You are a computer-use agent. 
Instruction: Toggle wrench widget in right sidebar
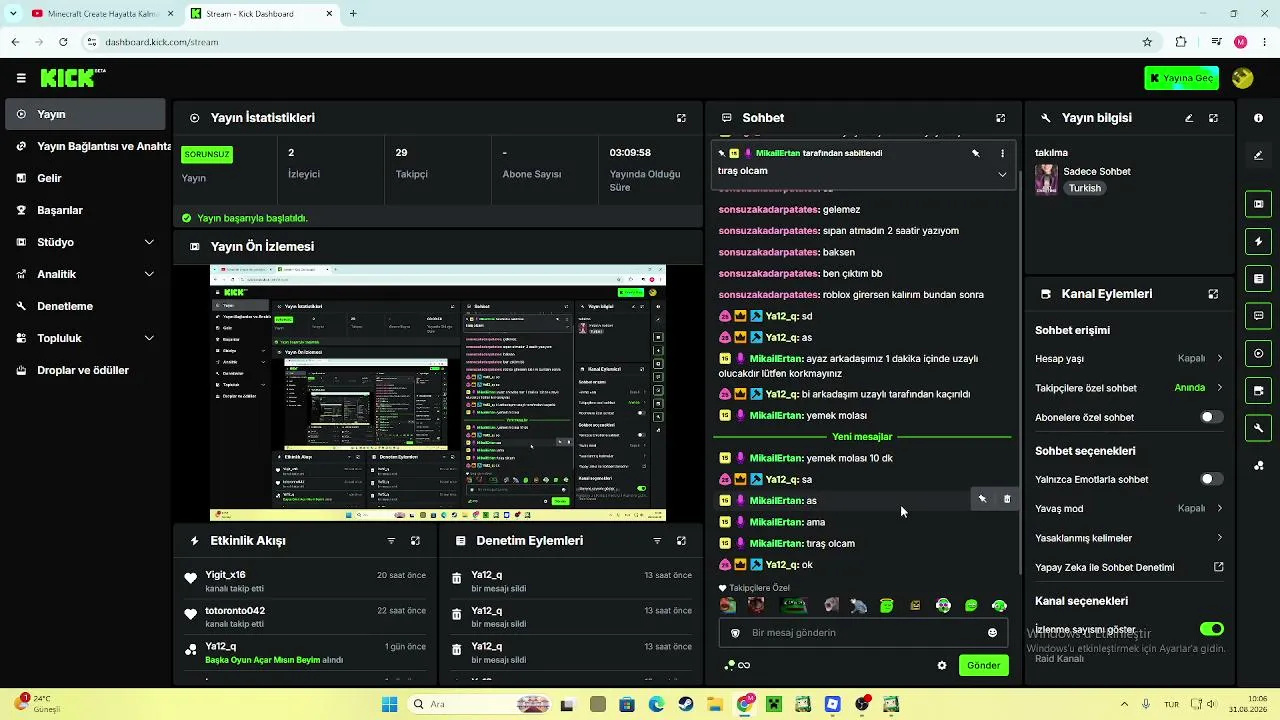coord(1258,428)
